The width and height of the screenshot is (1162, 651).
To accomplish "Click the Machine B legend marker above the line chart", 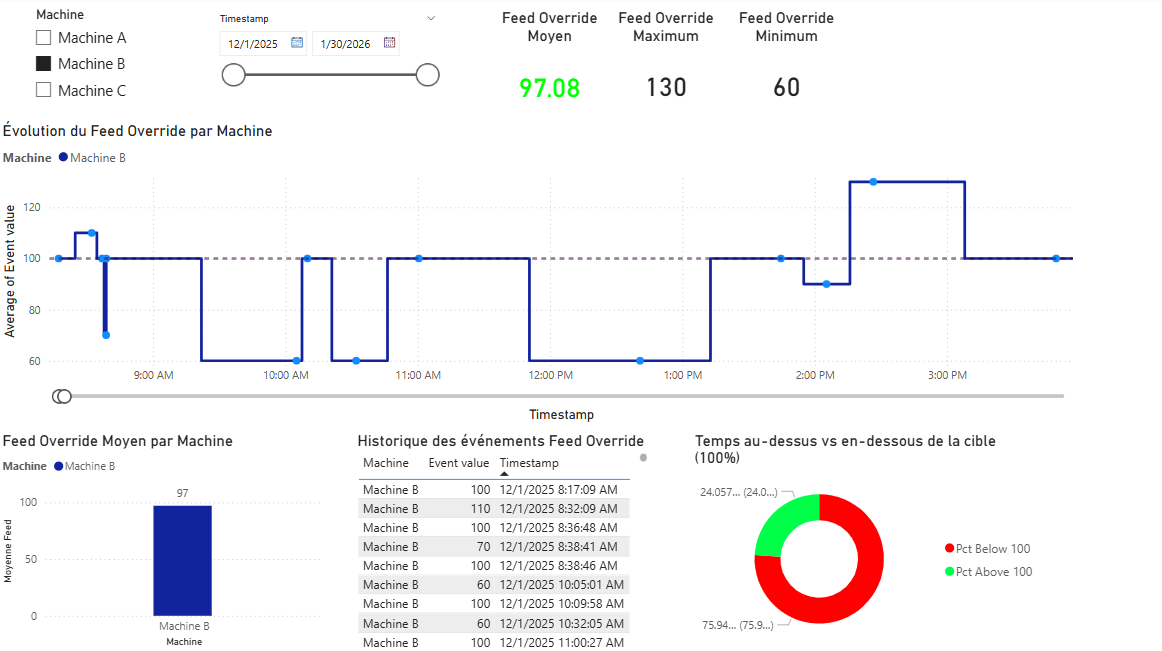I will click(x=64, y=157).
